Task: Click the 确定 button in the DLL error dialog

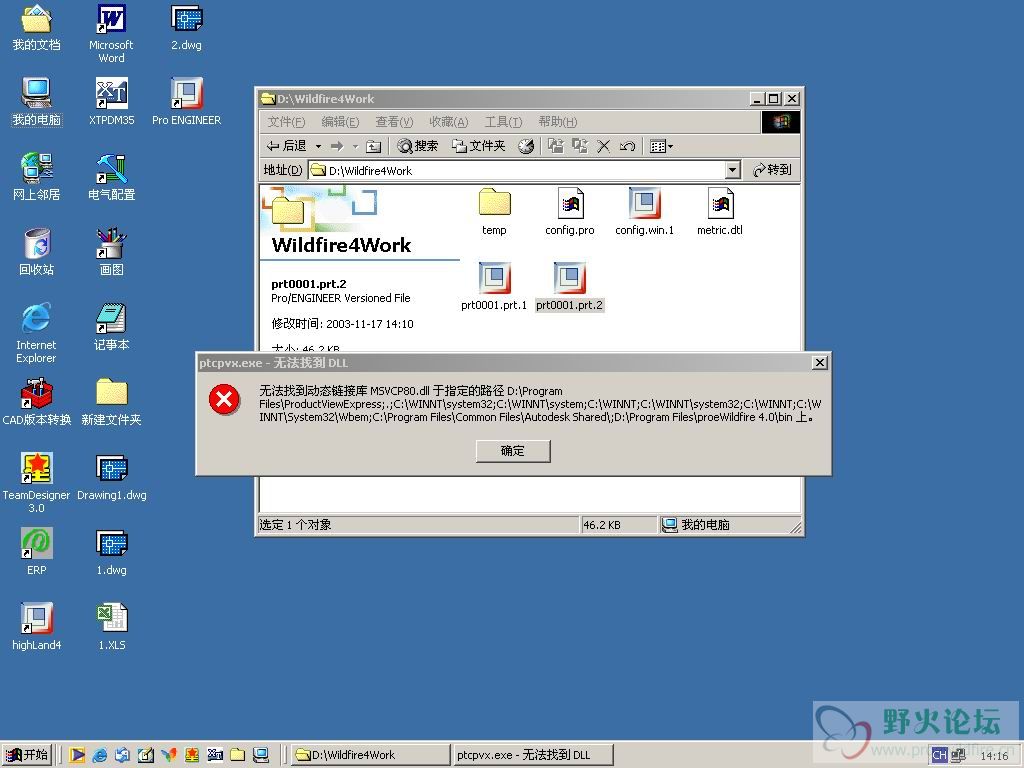Action: pyautogui.click(x=513, y=451)
